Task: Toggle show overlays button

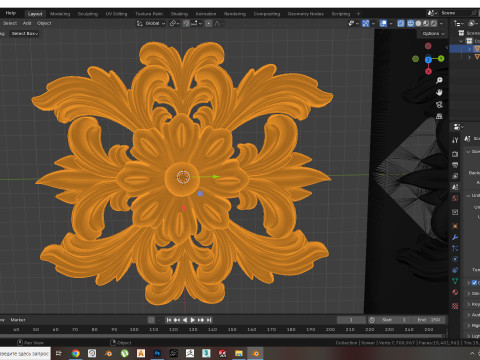Action: point(383,23)
